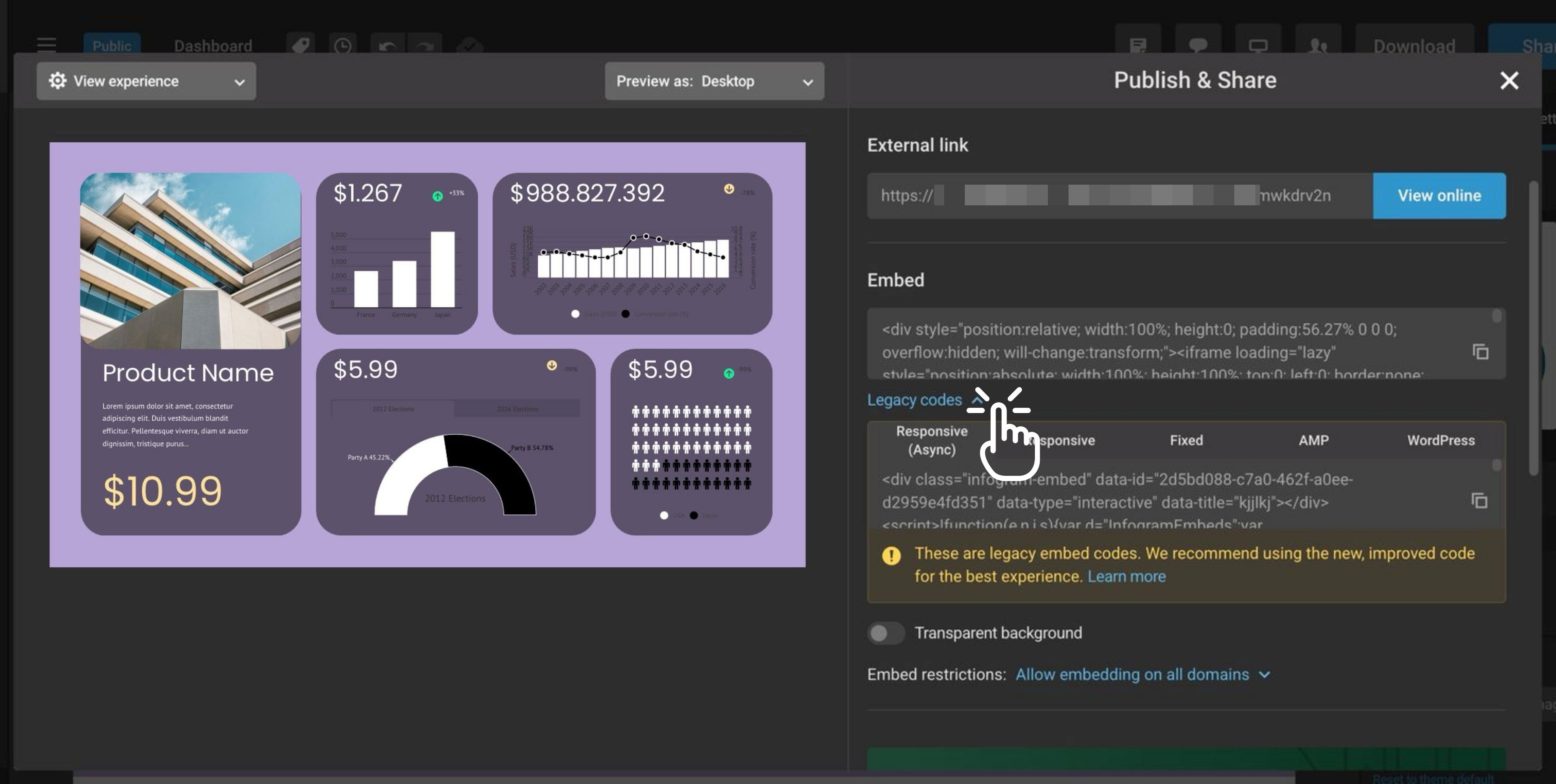Viewport: 1556px width, 784px height.
Task: Open the hamburger menu in the editor
Action: point(47,46)
